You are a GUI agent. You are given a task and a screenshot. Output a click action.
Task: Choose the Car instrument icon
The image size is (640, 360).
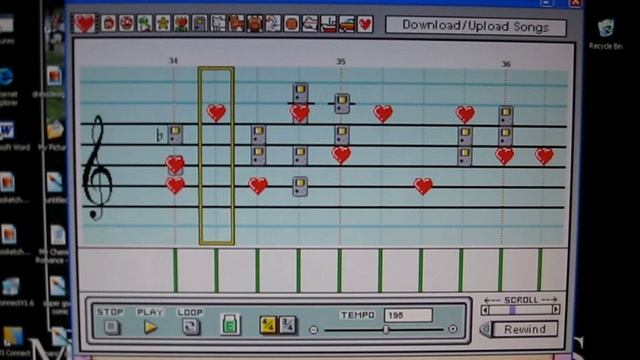[347, 24]
